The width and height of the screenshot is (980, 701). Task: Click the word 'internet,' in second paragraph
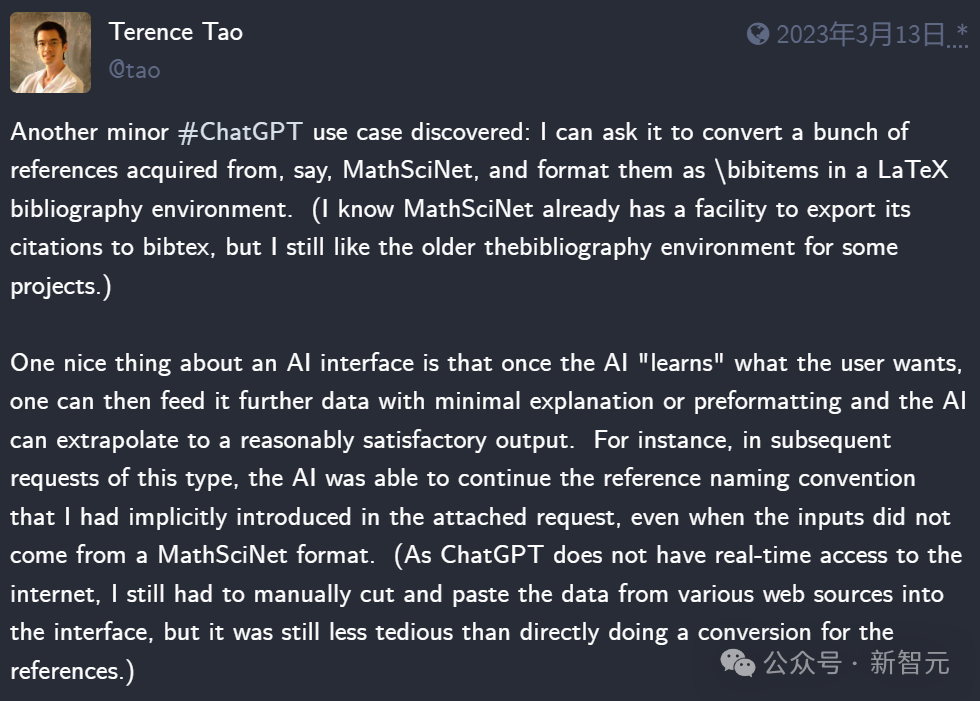tap(55, 594)
